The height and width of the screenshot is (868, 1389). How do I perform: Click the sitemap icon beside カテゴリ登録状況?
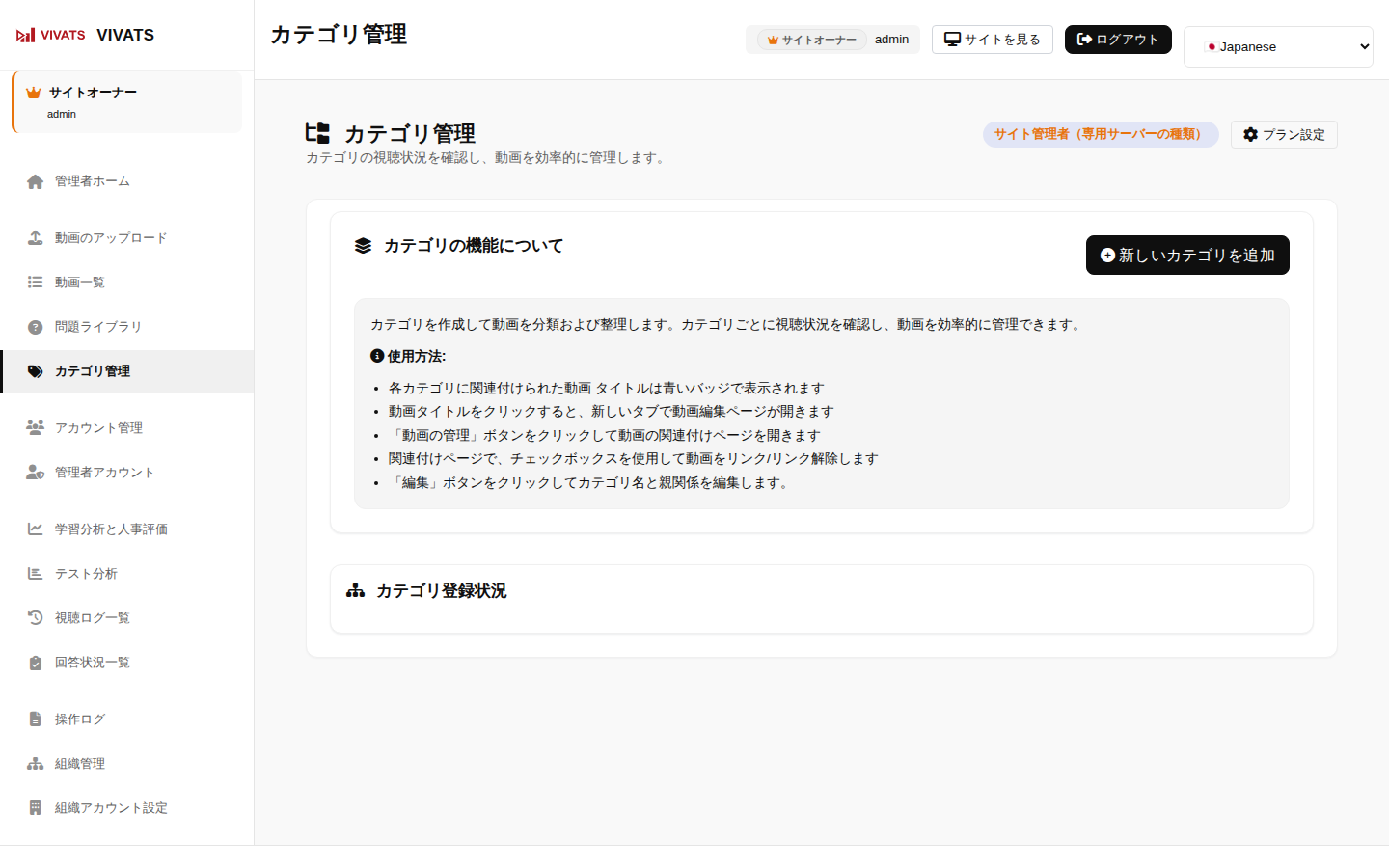[356, 590]
